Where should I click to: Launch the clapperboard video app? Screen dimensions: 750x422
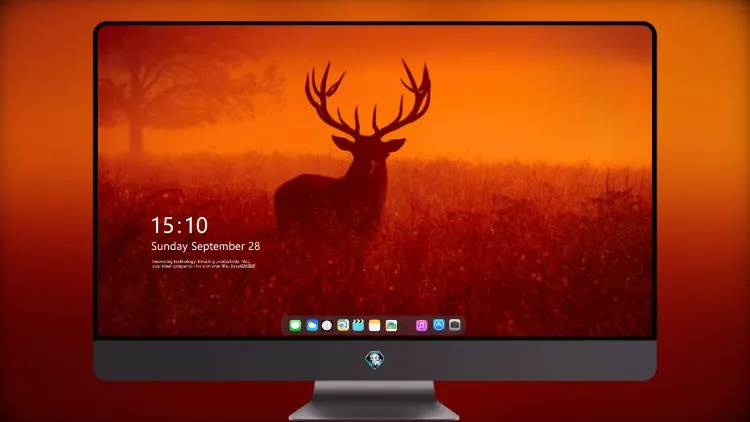(358, 325)
